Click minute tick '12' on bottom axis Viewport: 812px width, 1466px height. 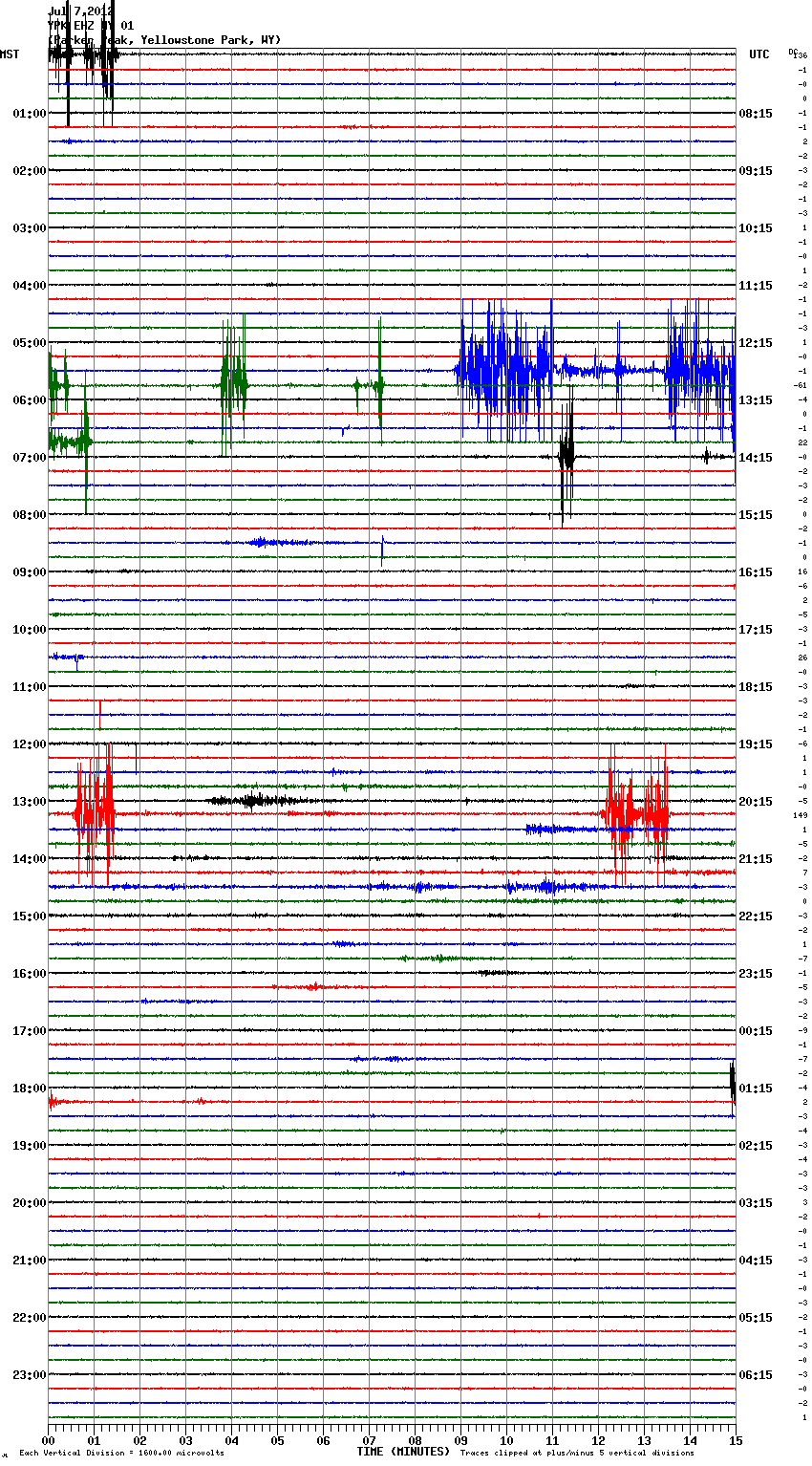598,1440
